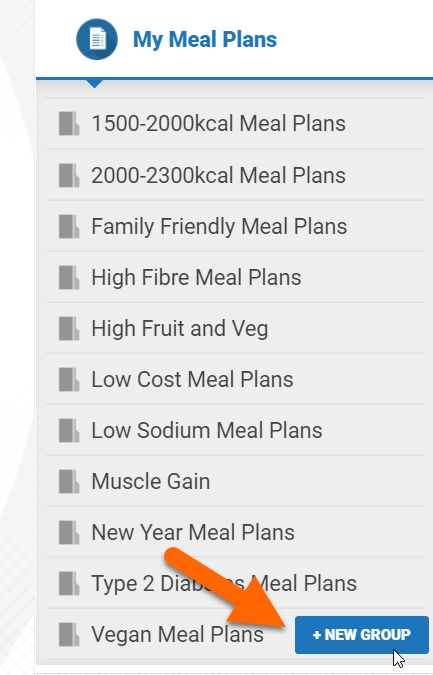Click folder icon beside Vegan Meal Plans
Screen dimensions: 433x675
69,635
